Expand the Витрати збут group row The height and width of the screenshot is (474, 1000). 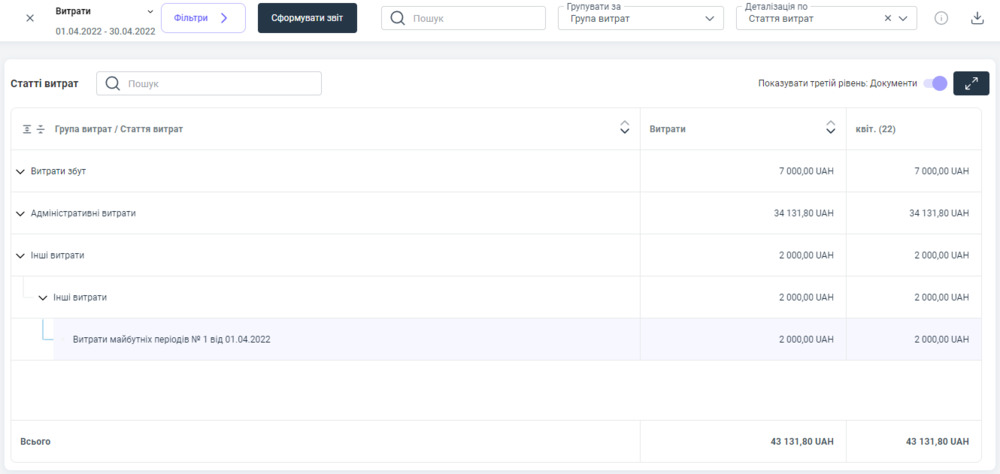(x=20, y=171)
